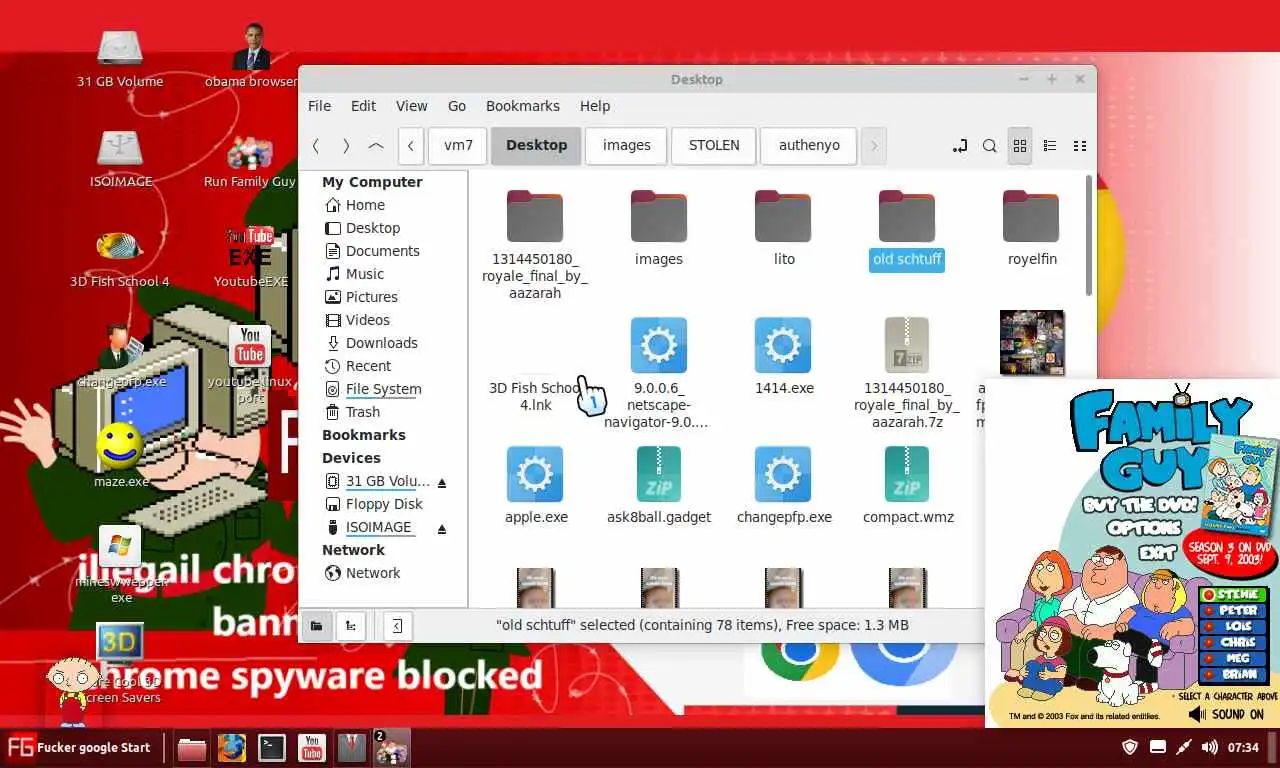Reveal earlier path segments with left chevron

pos(411,145)
